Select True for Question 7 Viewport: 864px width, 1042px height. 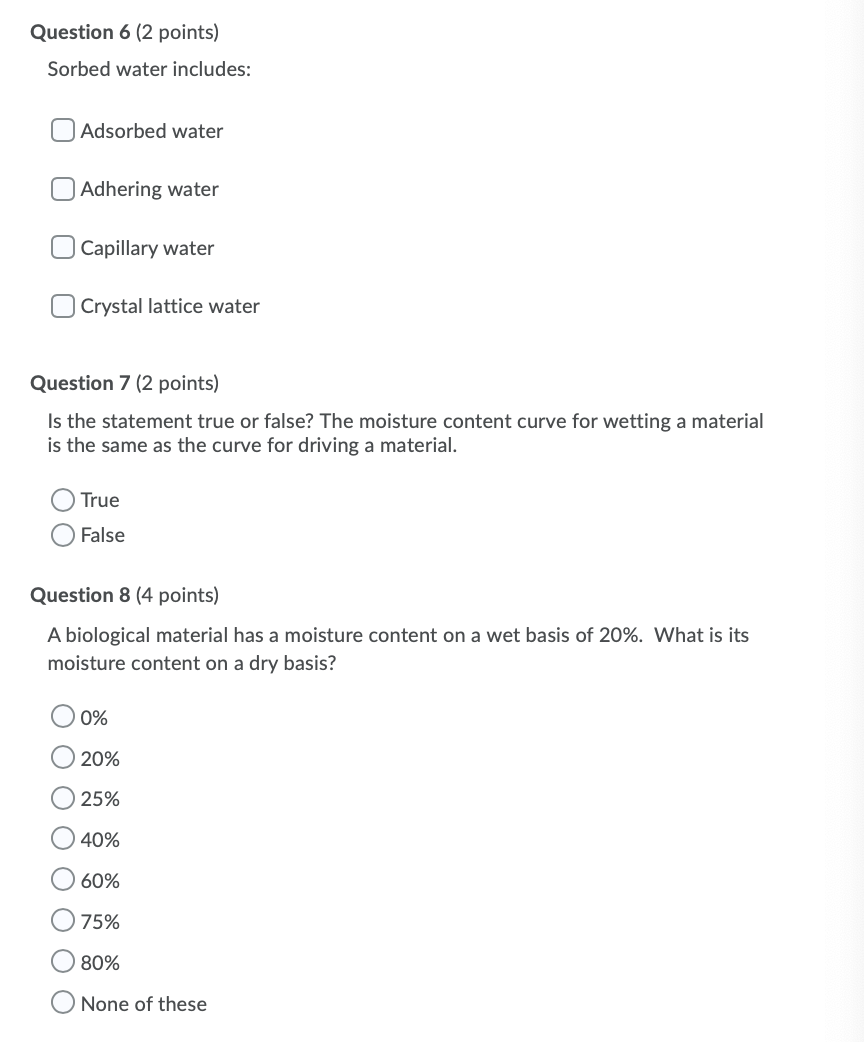[x=62, y=499]
